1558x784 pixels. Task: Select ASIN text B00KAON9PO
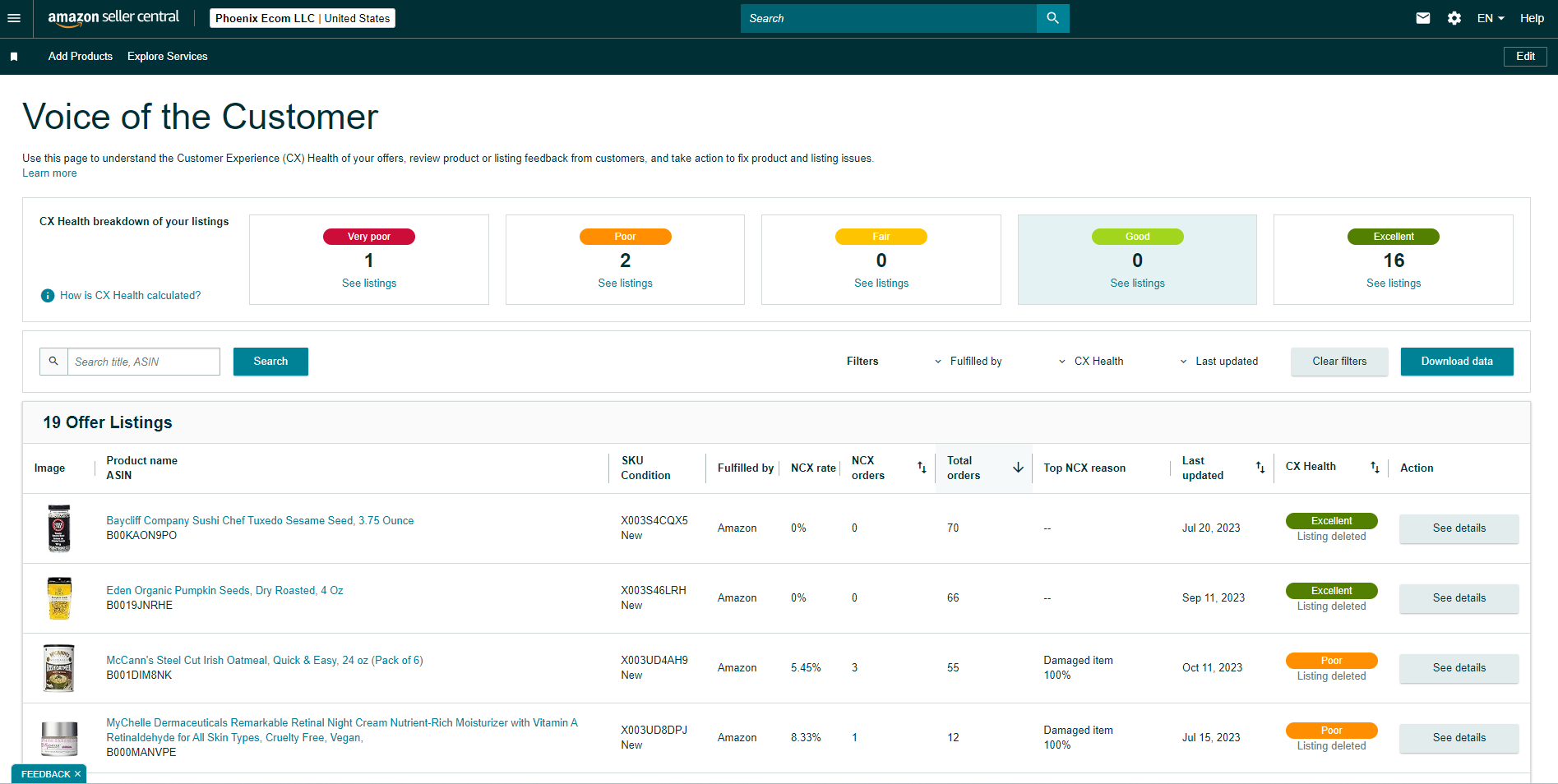click(x=141, y=536)
